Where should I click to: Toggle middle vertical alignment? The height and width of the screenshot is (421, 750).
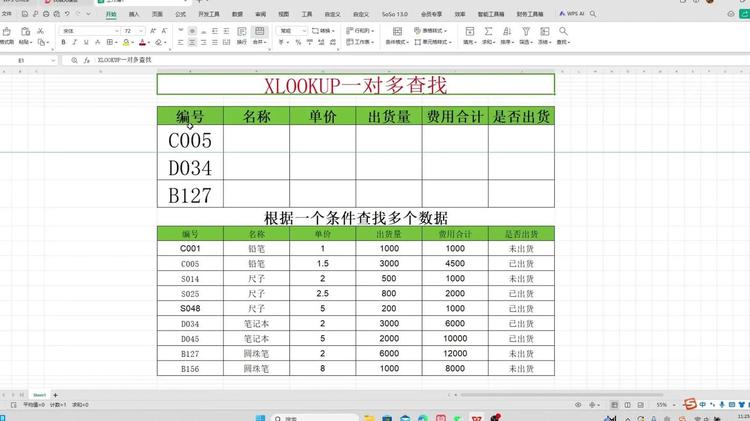point(192,31)
